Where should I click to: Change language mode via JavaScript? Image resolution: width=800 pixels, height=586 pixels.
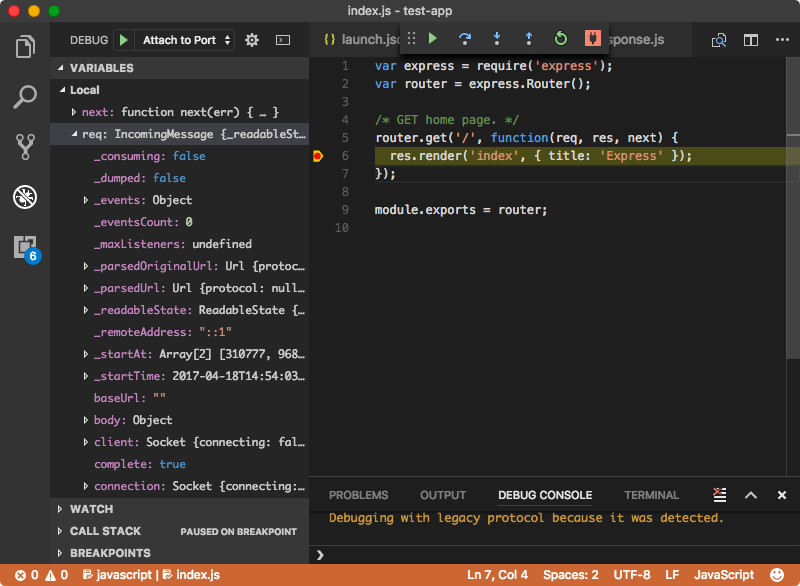tap(723, 575)
